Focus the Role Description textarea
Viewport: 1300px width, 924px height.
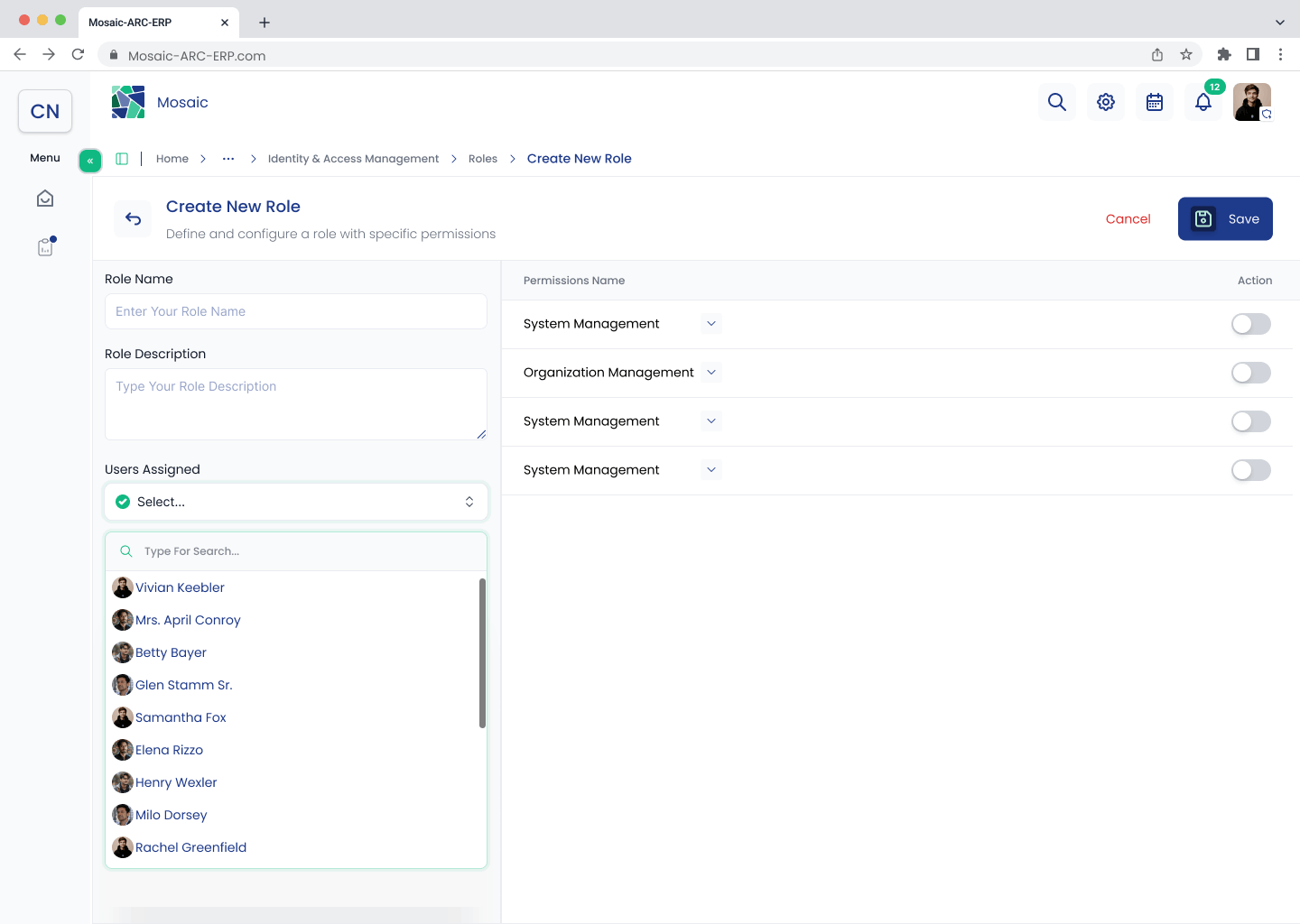[x=296, y=404]
